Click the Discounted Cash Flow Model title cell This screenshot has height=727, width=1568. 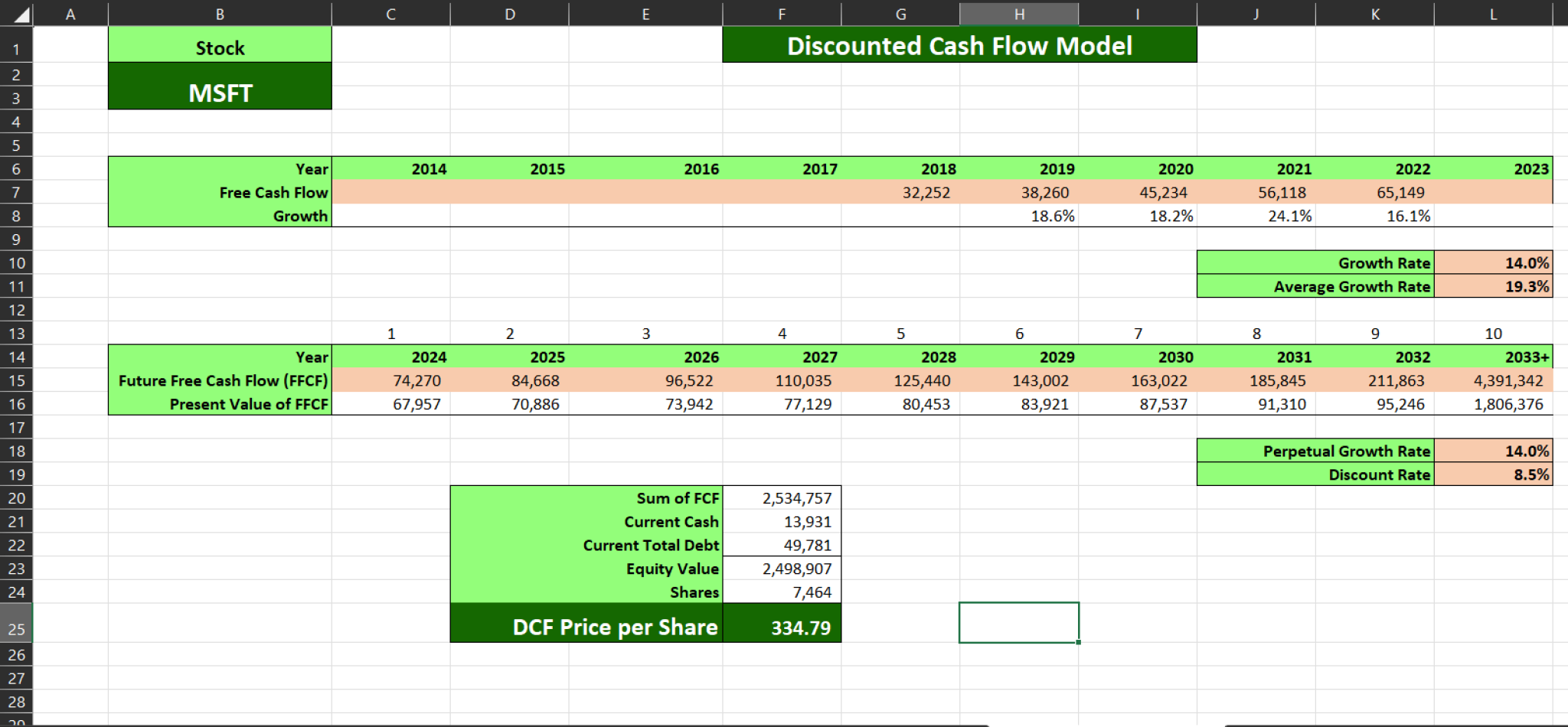pos(959,45)
